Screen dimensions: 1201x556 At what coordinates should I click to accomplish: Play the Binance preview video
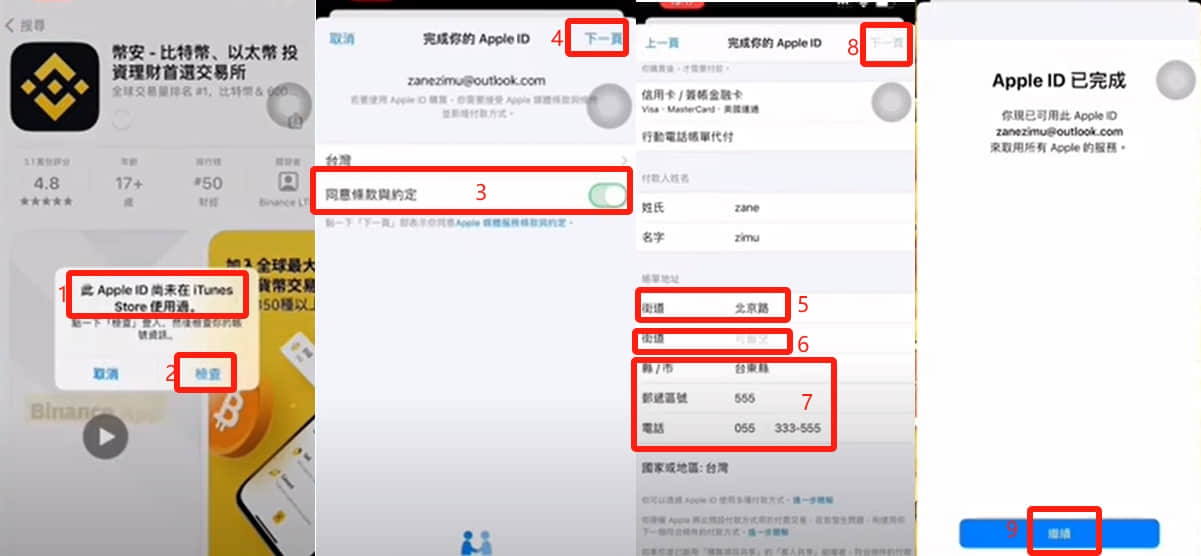click(x=105, y=435)
